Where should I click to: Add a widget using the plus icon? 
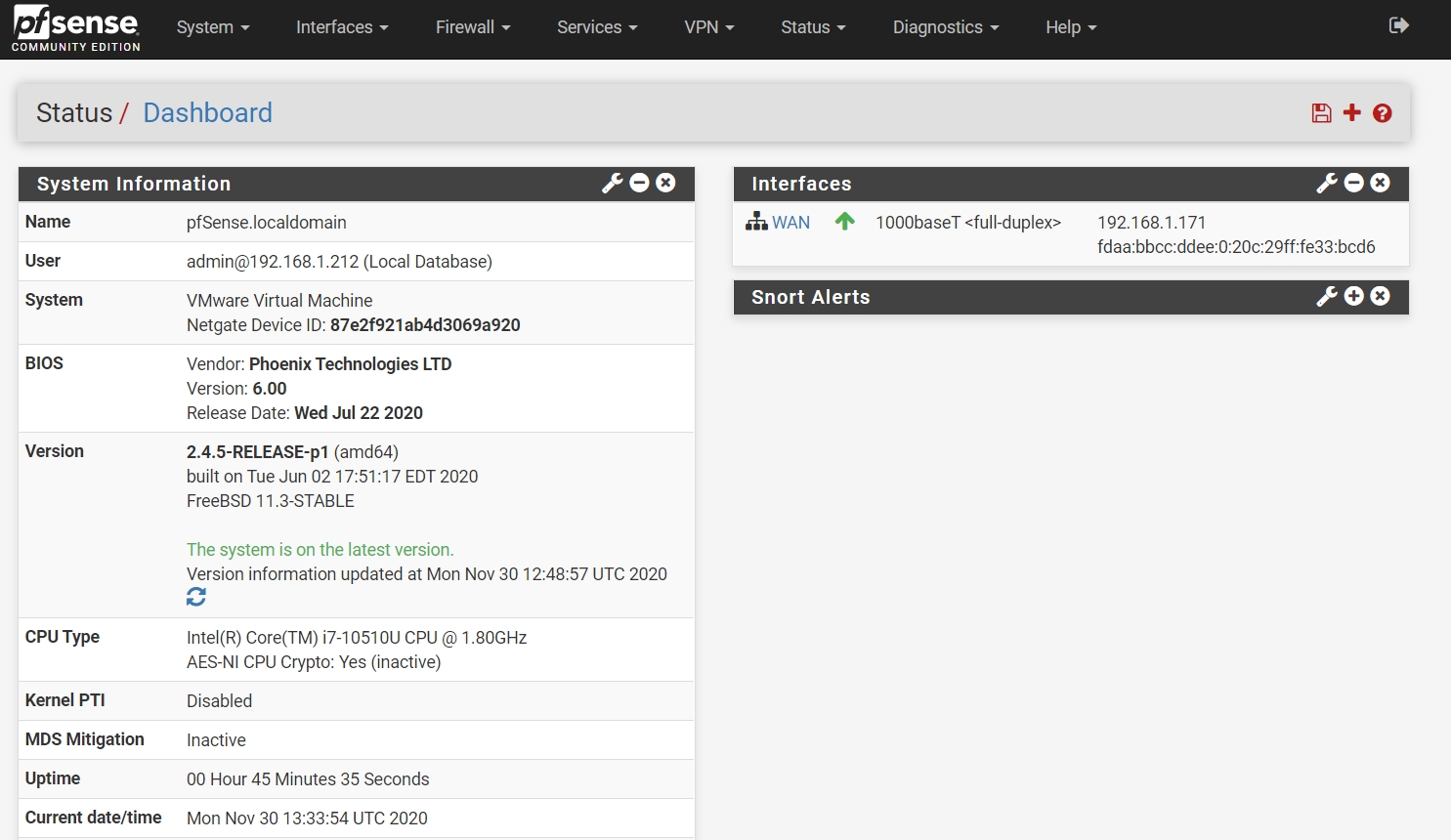(x=1351, y=113)
